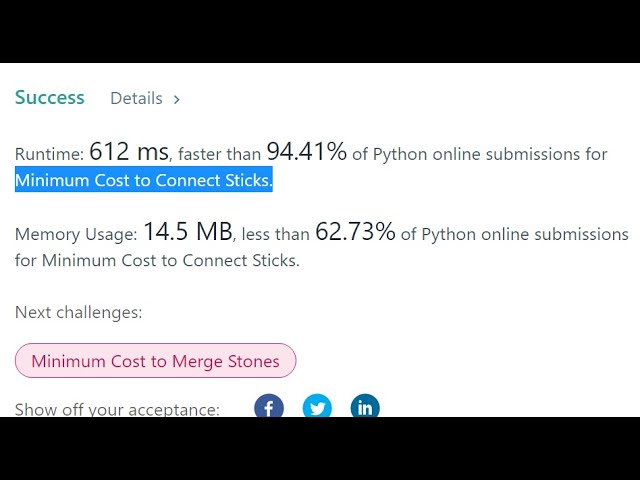Click highlighted Minimum Cost to Connect Sticks text
The width and height of the screenshot is (640, 480).
click(143, 181)
